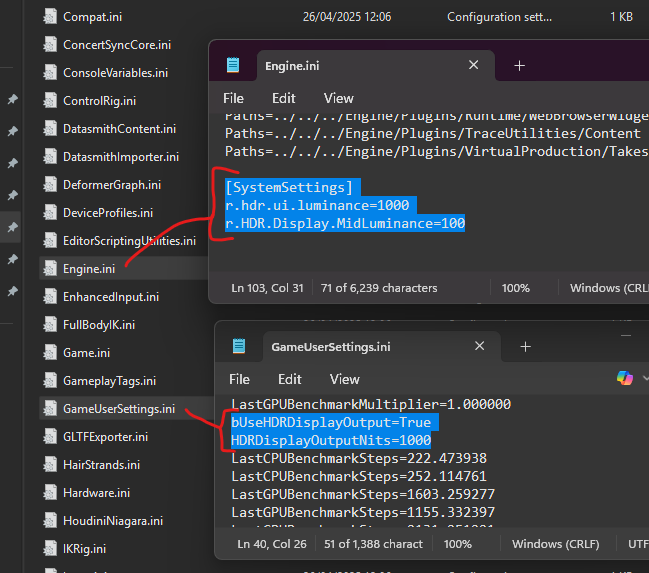Click LastGPUBenchmarkMultiplier=1.000000 line
The height and width of the screenshot is (573, 649).
pos(371,404)
